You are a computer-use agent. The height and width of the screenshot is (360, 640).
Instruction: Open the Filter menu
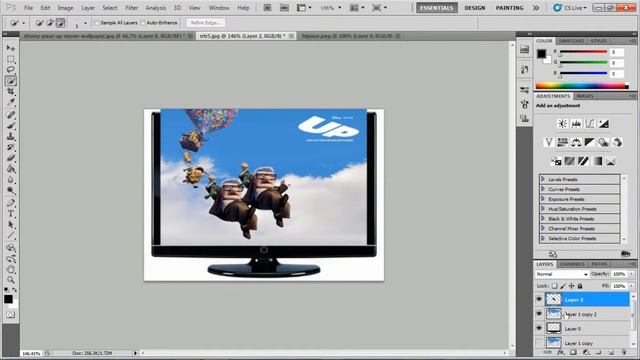131,8
